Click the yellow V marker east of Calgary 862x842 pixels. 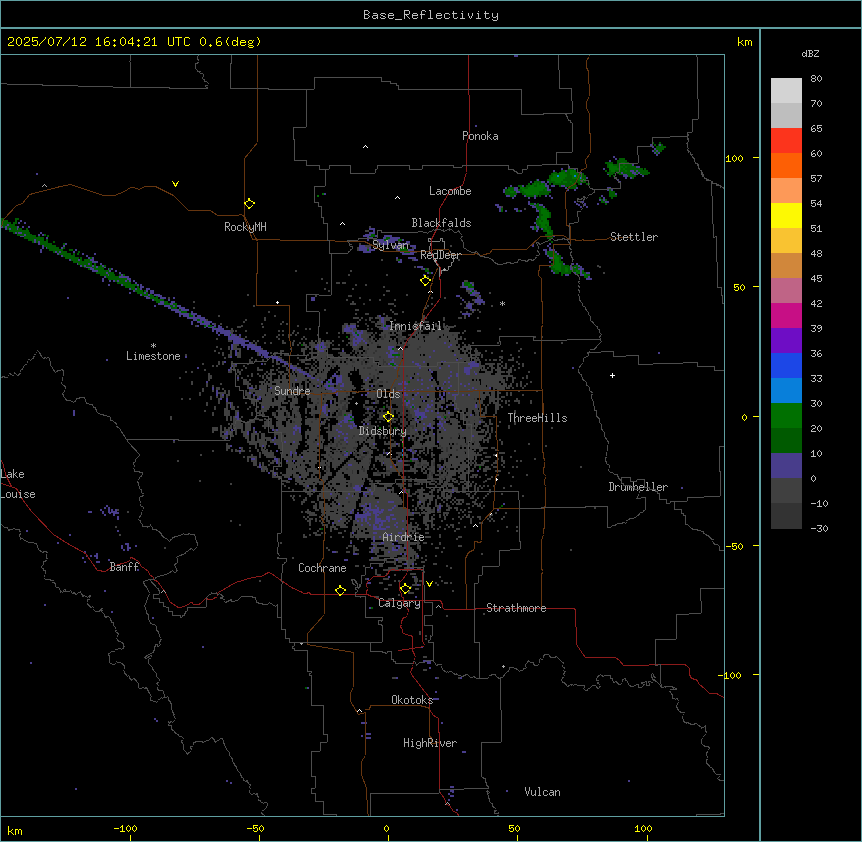429,584
